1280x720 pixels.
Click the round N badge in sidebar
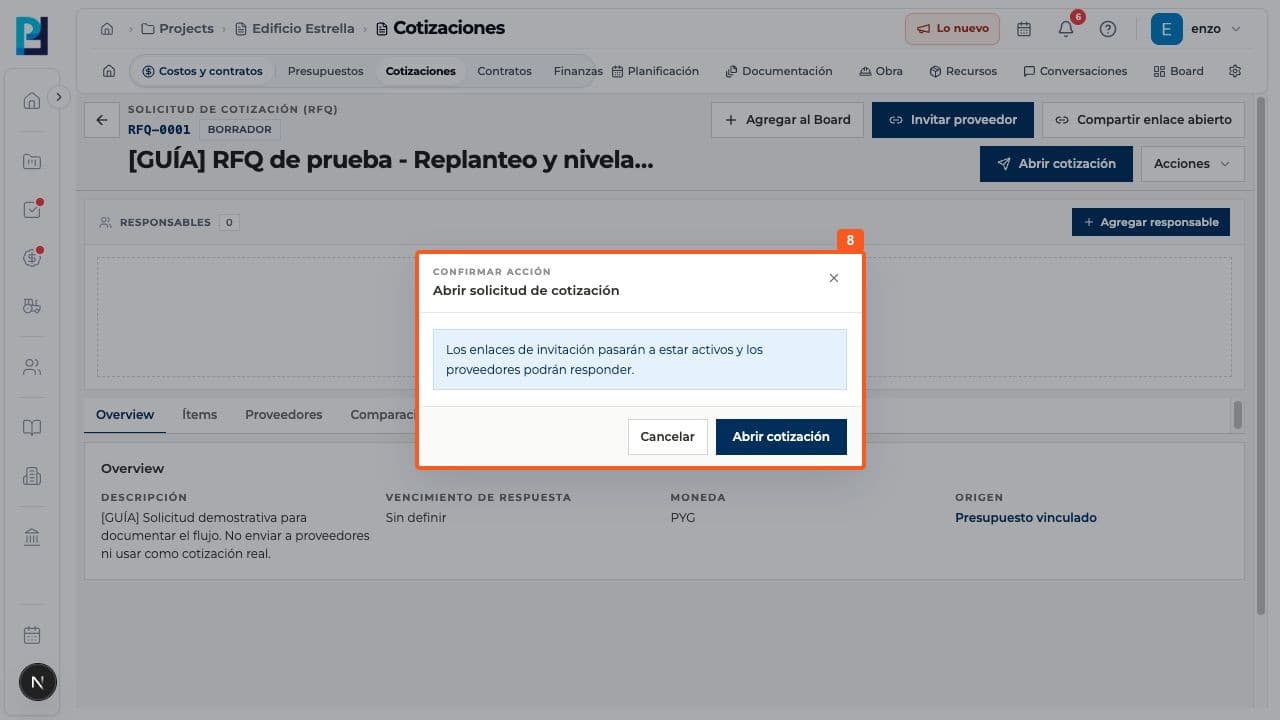tap(38, 683)
